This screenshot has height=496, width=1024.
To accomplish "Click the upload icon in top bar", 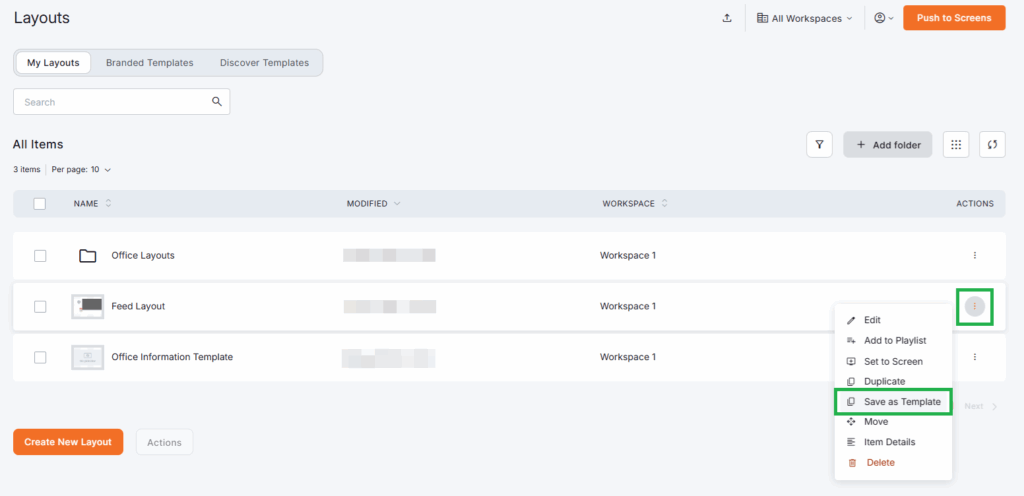I will (725, 18).
